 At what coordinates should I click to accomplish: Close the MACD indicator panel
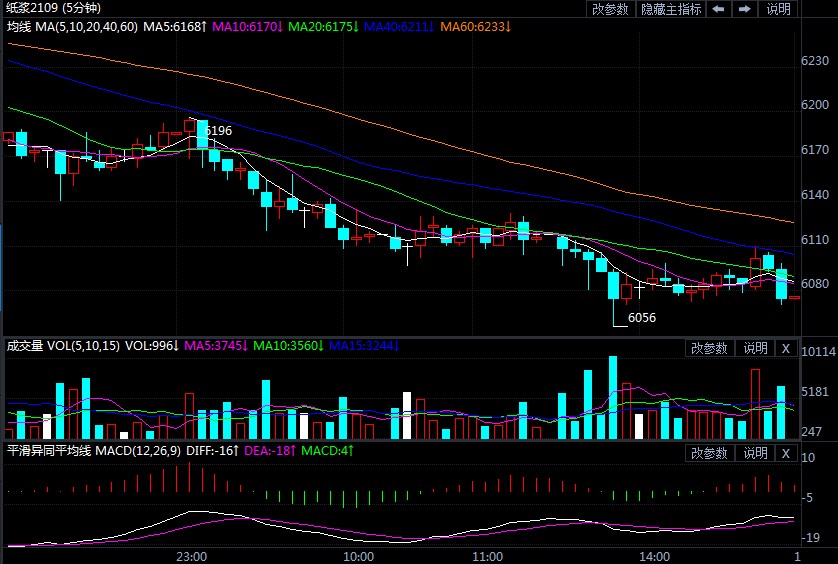click(786, 453)
